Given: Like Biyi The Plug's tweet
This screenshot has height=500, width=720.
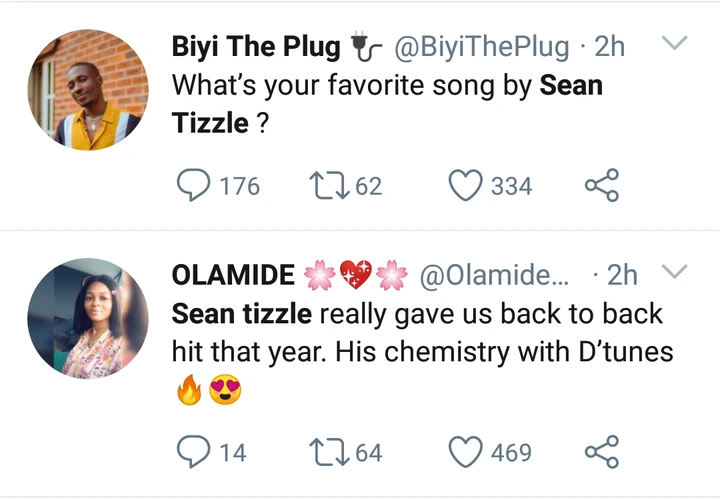Looking at the screenshot, I should (x=464, y=185).
